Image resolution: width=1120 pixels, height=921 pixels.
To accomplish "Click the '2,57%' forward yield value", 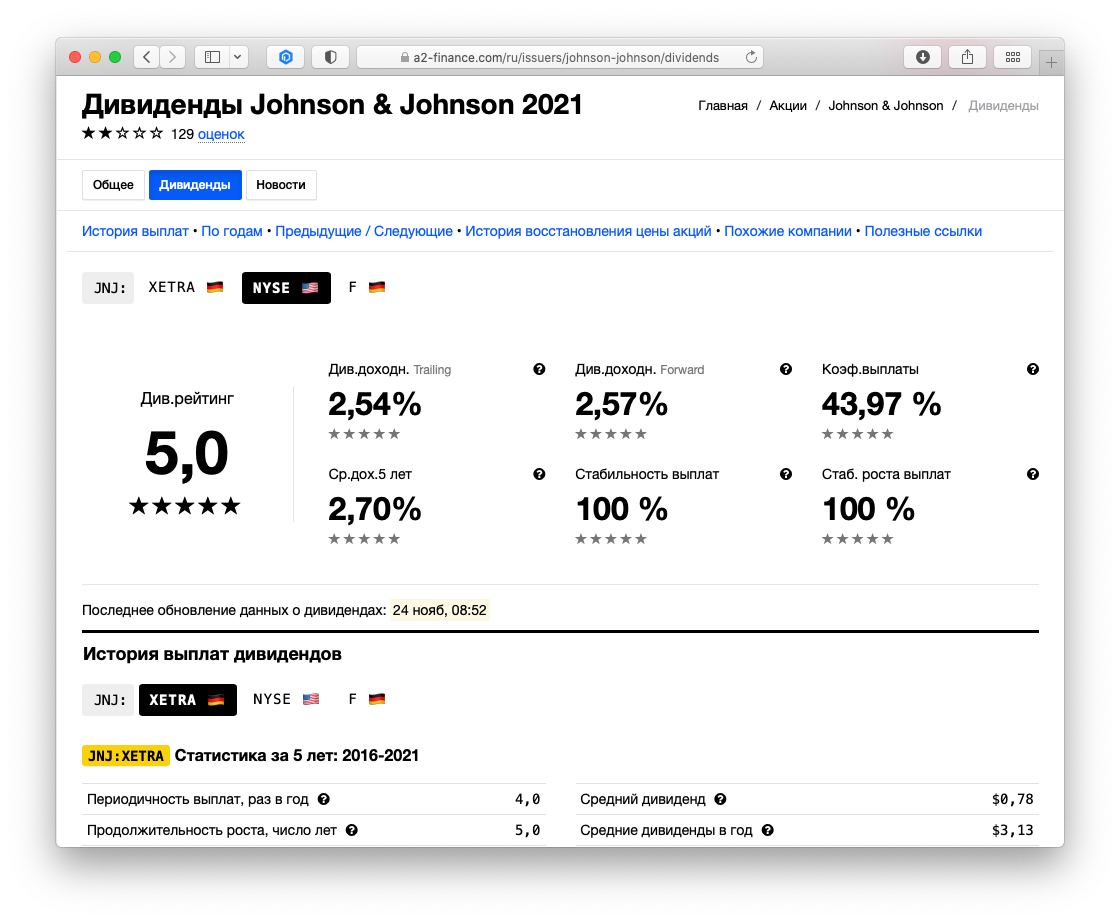I will pos(621,404).
